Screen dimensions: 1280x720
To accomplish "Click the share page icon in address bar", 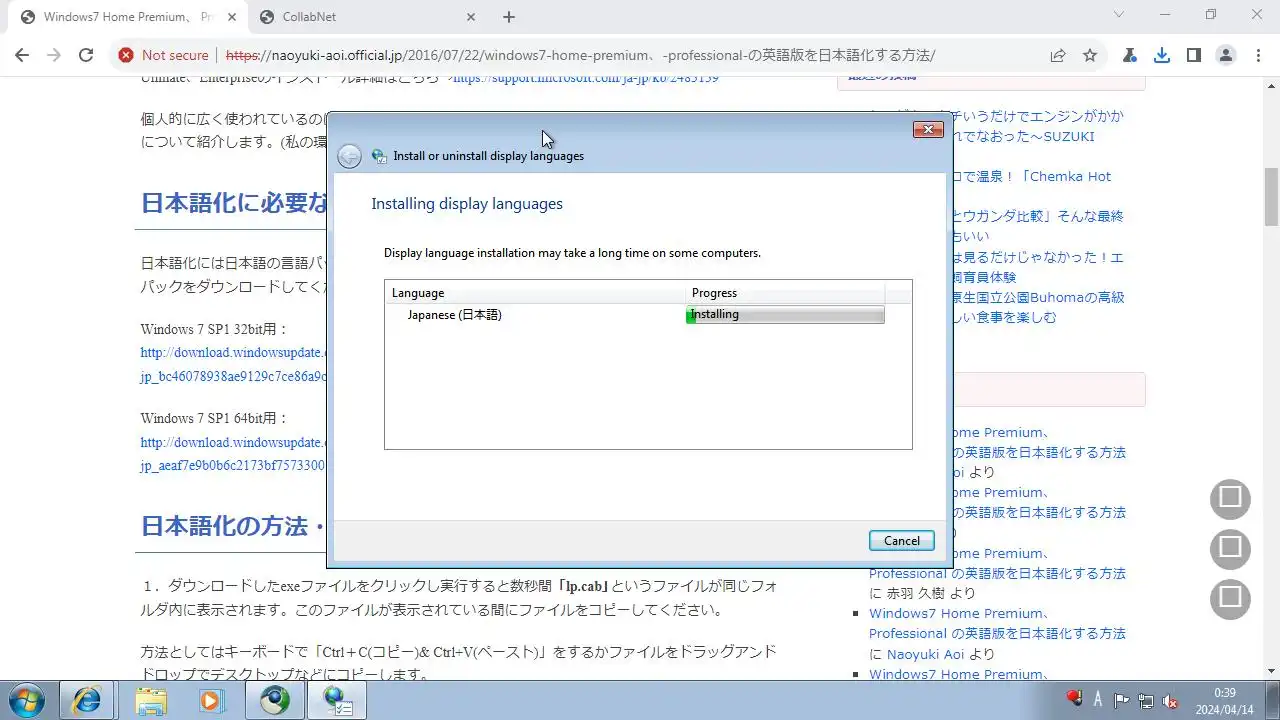I will [x=1057, y=56].
